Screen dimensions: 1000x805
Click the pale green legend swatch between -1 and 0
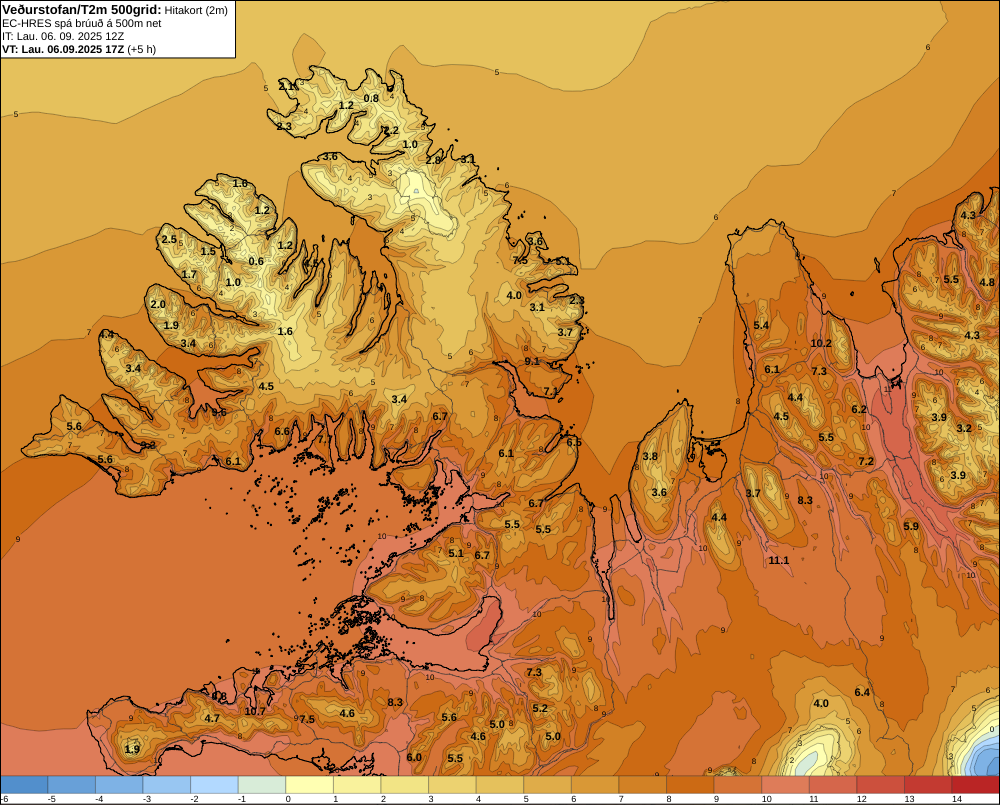coord(261,785)
